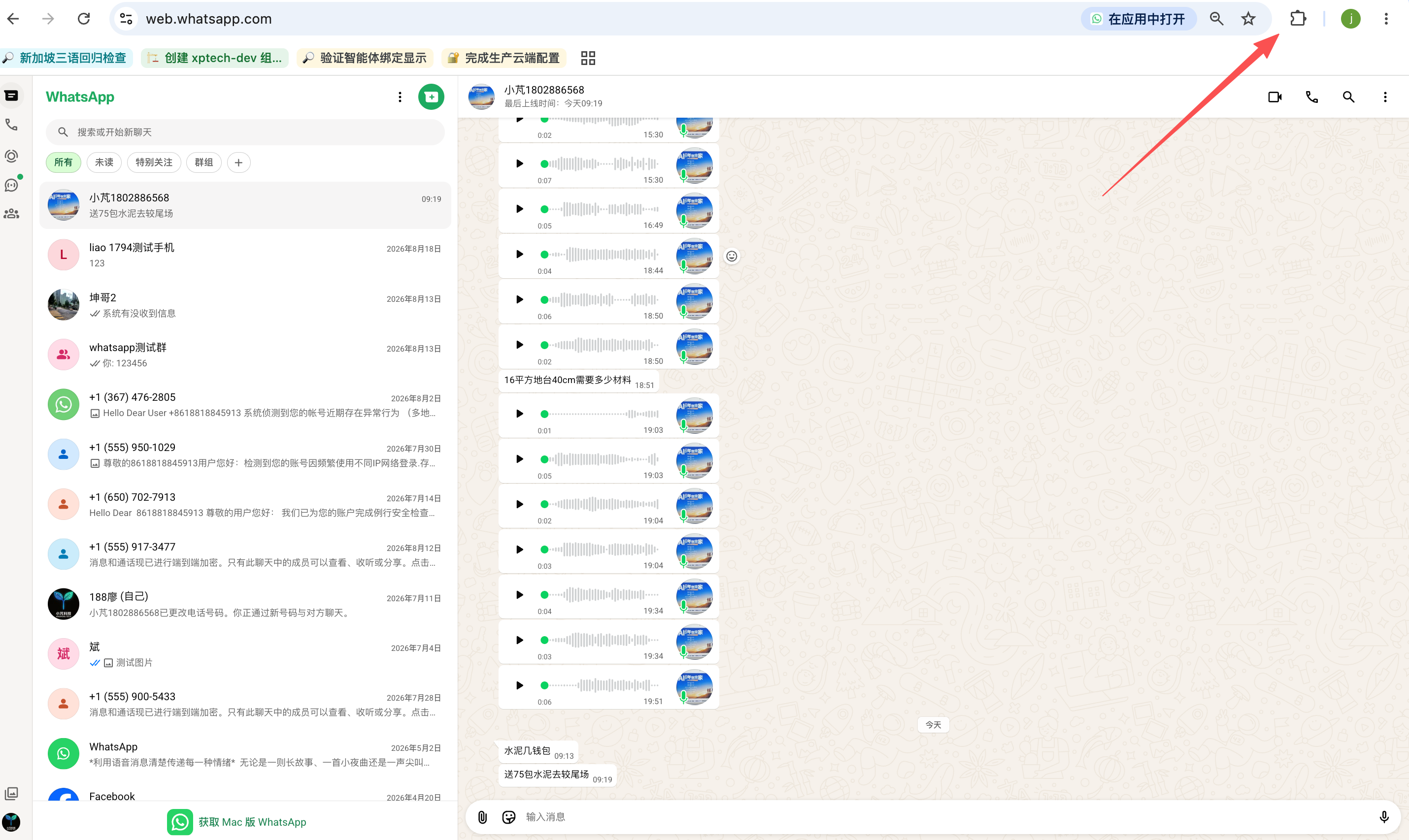Screen dimensions: 1409x840
Task: Bookmark this page with the star icon
Action: 1248,19
